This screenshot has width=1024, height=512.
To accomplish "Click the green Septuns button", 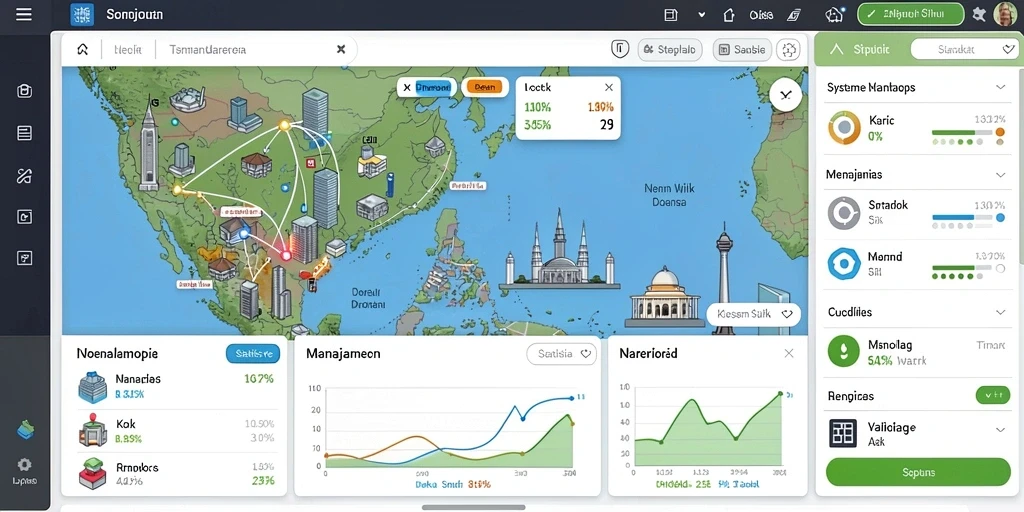I will coord(918,472).
